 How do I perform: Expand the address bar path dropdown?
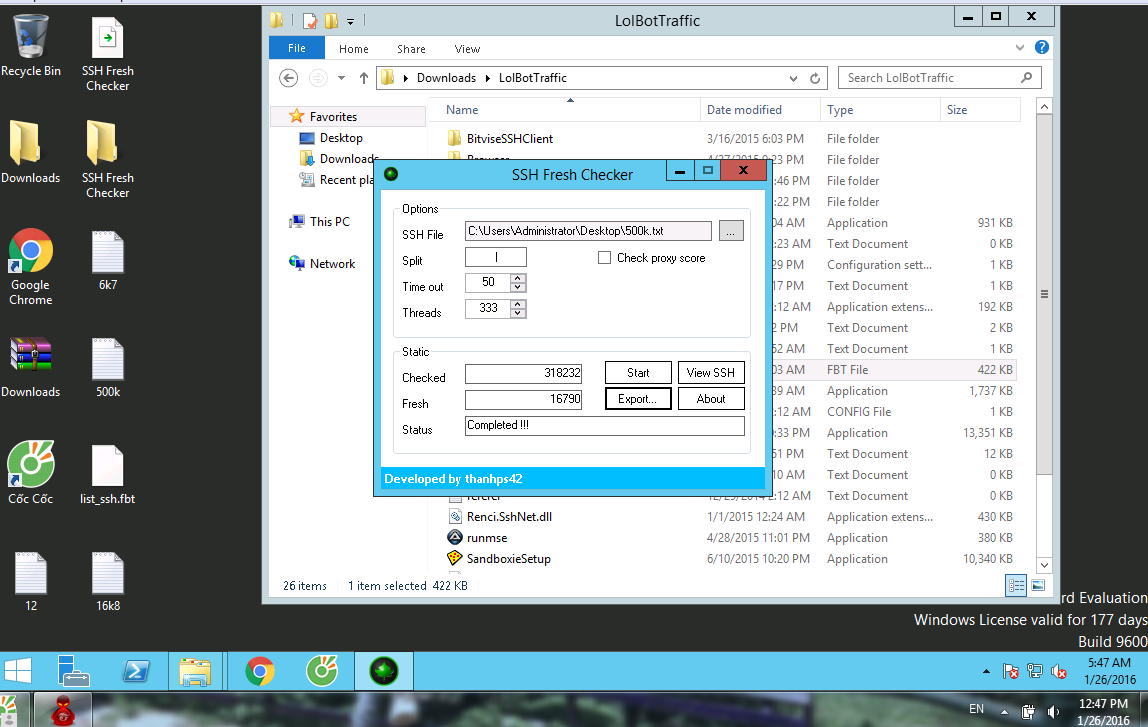point(793,78)
